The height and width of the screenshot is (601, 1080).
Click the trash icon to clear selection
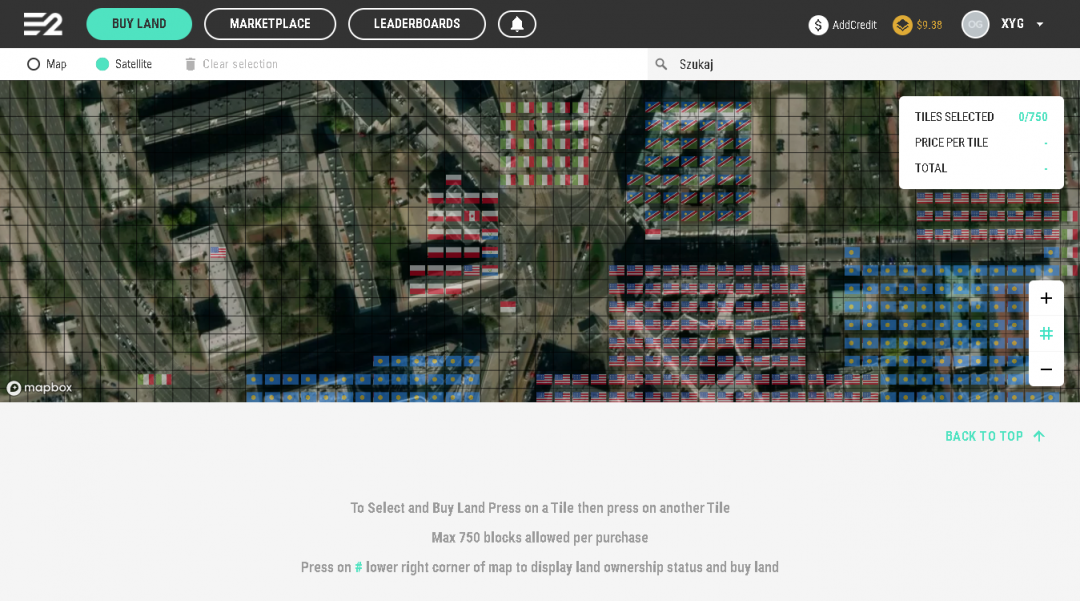point(190,64)
